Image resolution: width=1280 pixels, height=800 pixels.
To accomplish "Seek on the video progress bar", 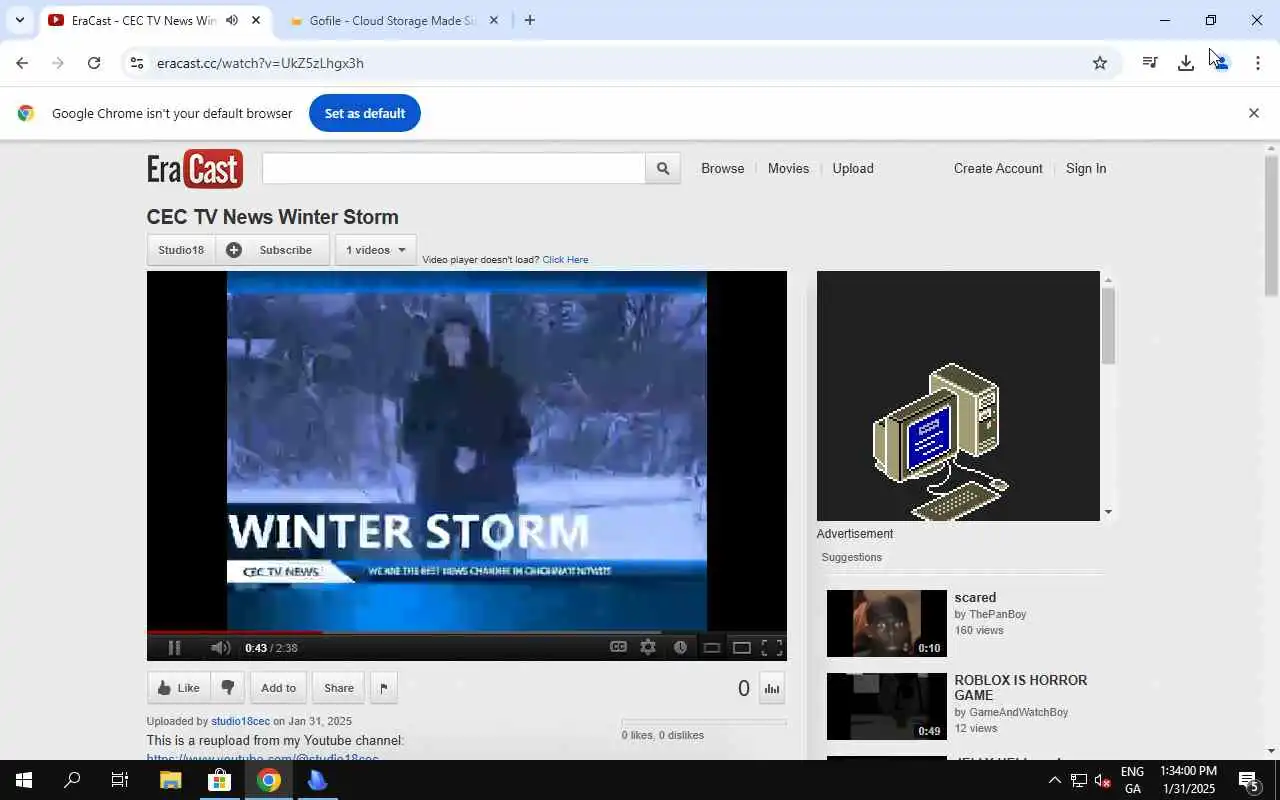I will click(466, 632).
